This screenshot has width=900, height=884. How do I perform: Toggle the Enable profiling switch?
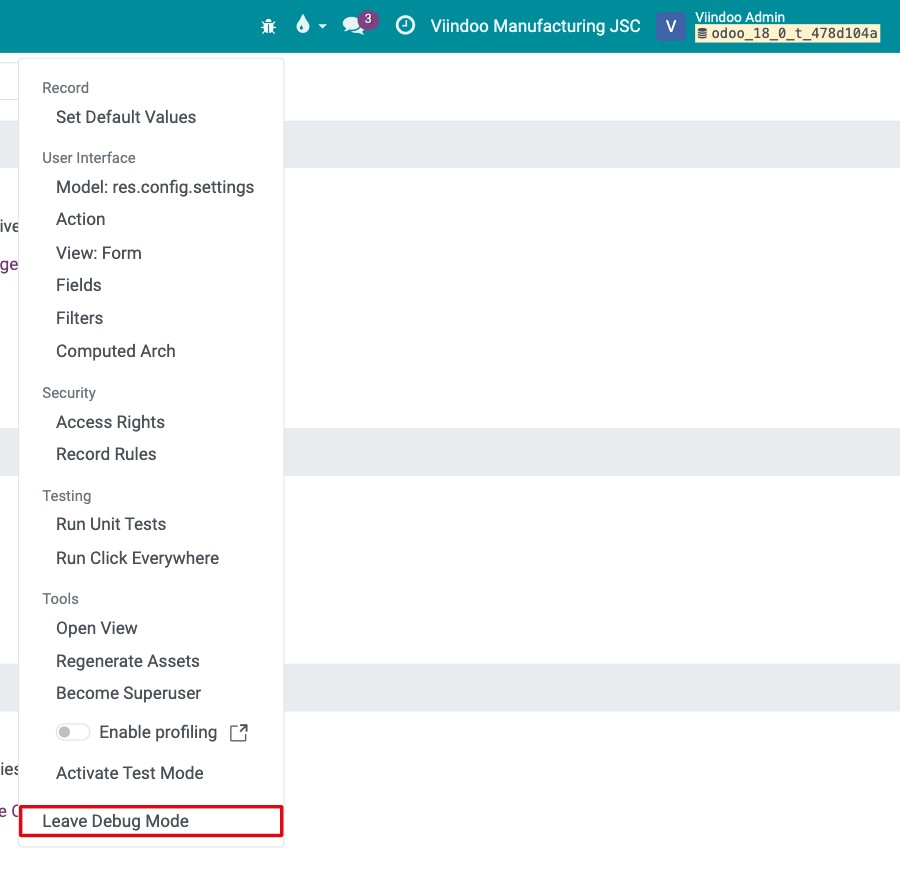click(72, 732)
